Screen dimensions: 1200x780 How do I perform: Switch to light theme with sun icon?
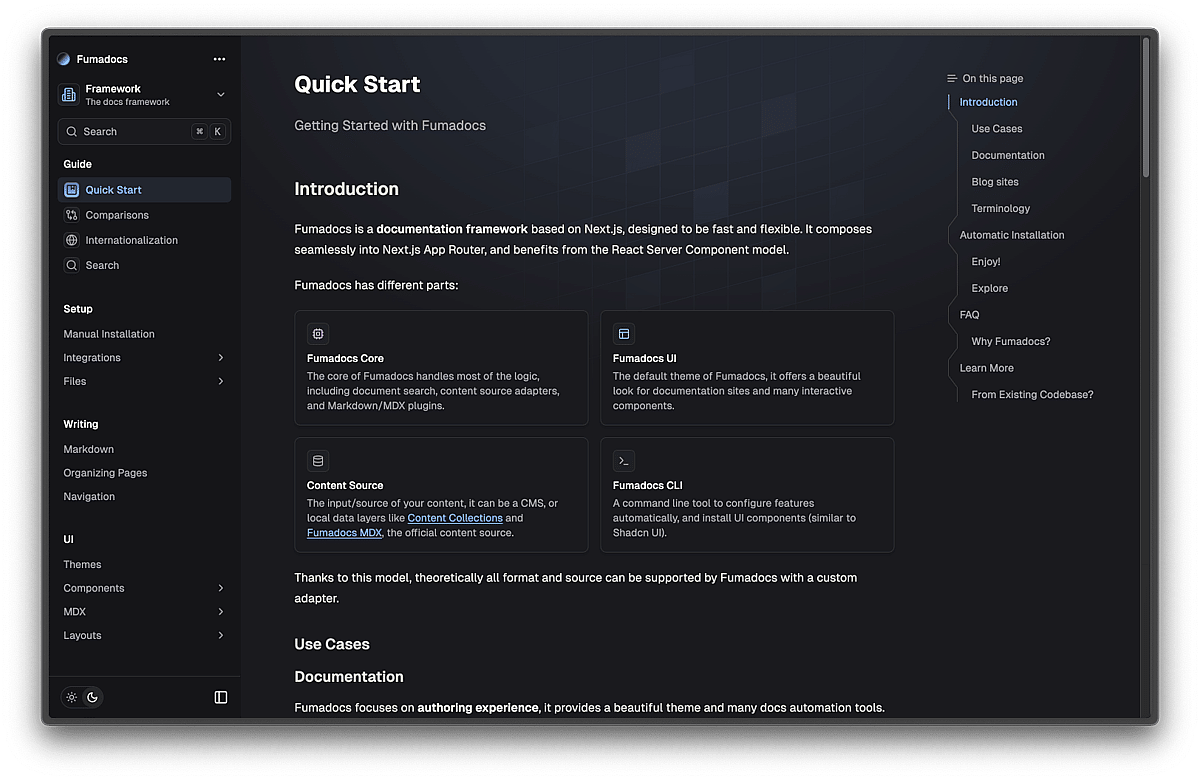pos(72,697)
